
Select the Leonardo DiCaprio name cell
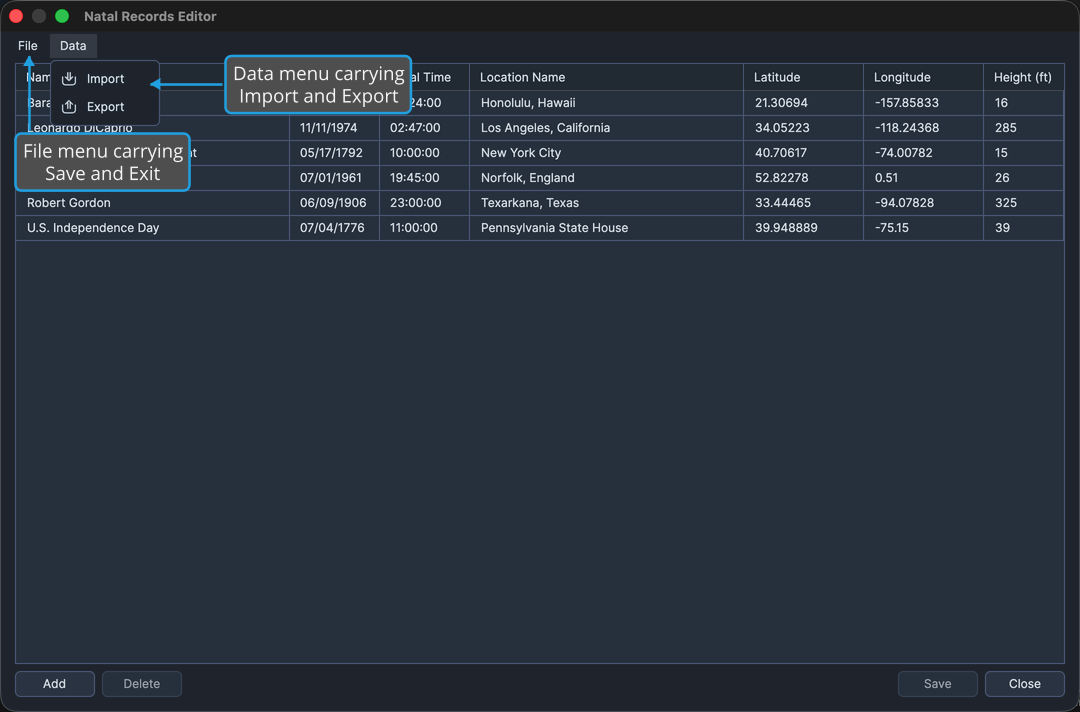tap(152, 128)
